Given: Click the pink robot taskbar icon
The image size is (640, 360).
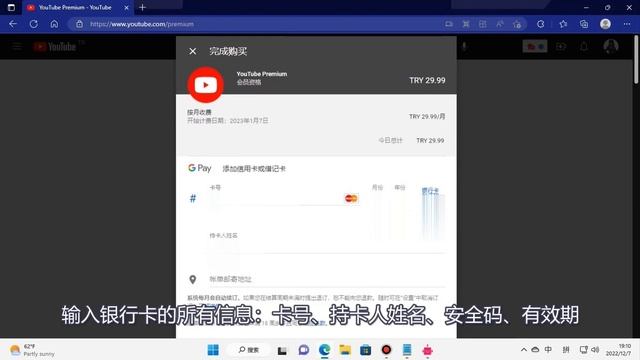Looking at the screenshot, I should click(427, 350).
